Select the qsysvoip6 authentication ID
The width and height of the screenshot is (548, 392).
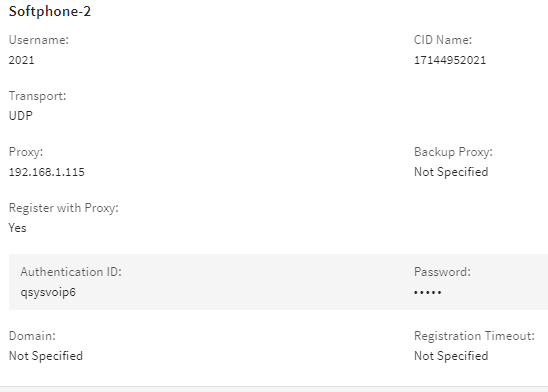click(48, 292)
